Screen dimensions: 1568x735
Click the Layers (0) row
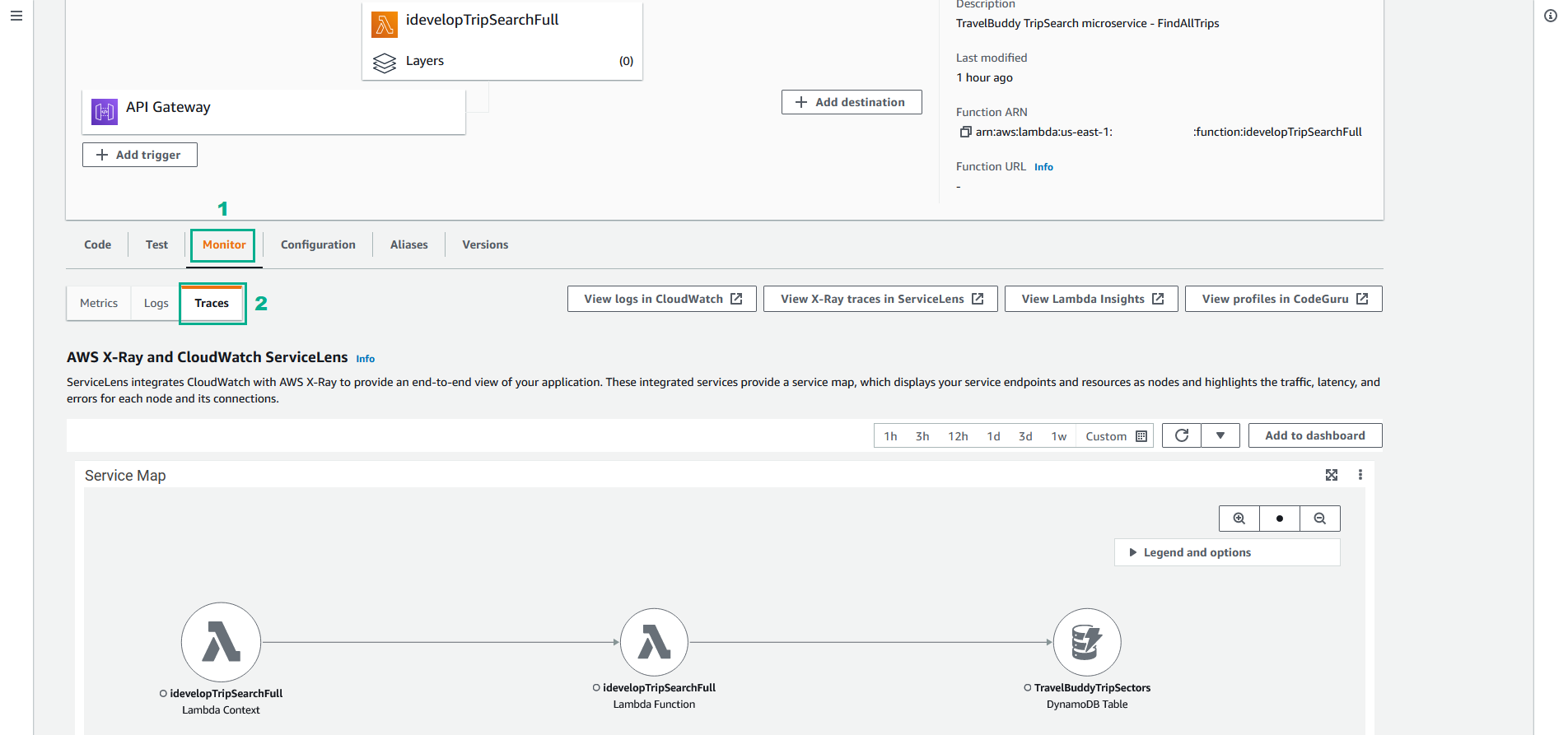point(502,61)
